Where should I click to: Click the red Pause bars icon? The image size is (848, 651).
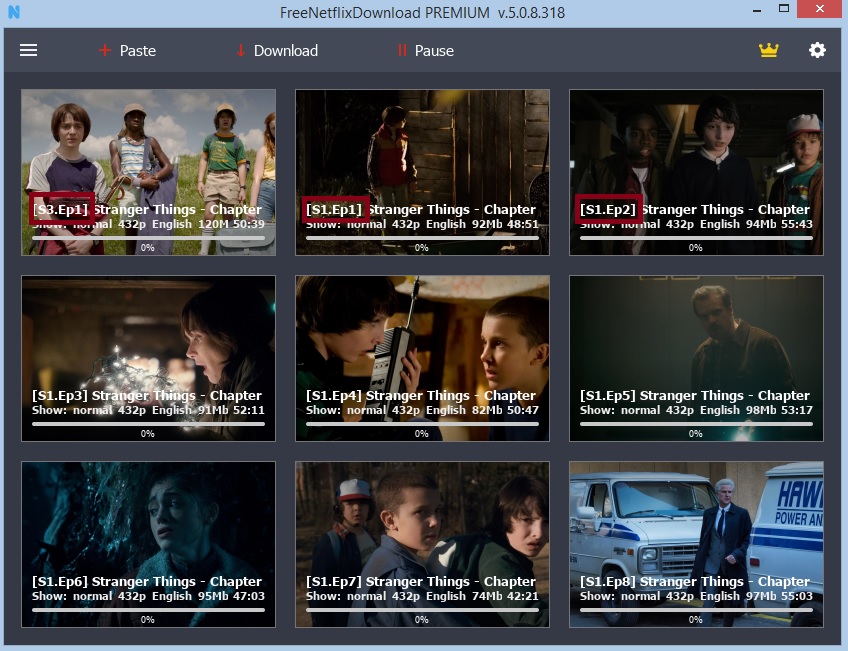pyautogui.click(x=402, y=50)
